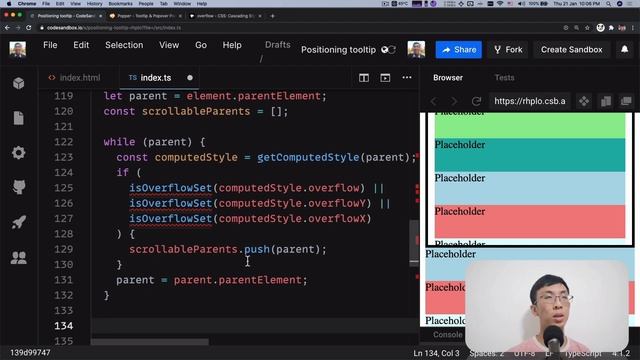Click the red Placeholder block in preview
This screenshot has width=640, height=360.
530,221
